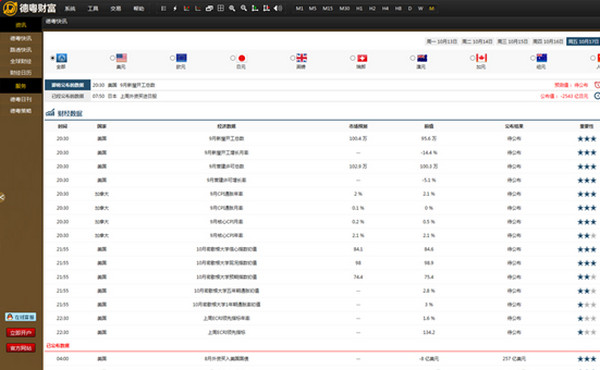Select the Japan flag radio button
Viewport: 600px width, 370px height.
coord(232,58)
